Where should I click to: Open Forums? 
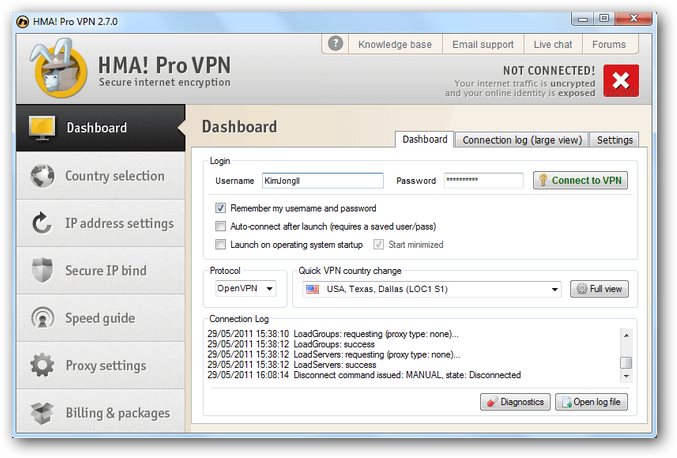pyautogui.click(x=609, y=44)
